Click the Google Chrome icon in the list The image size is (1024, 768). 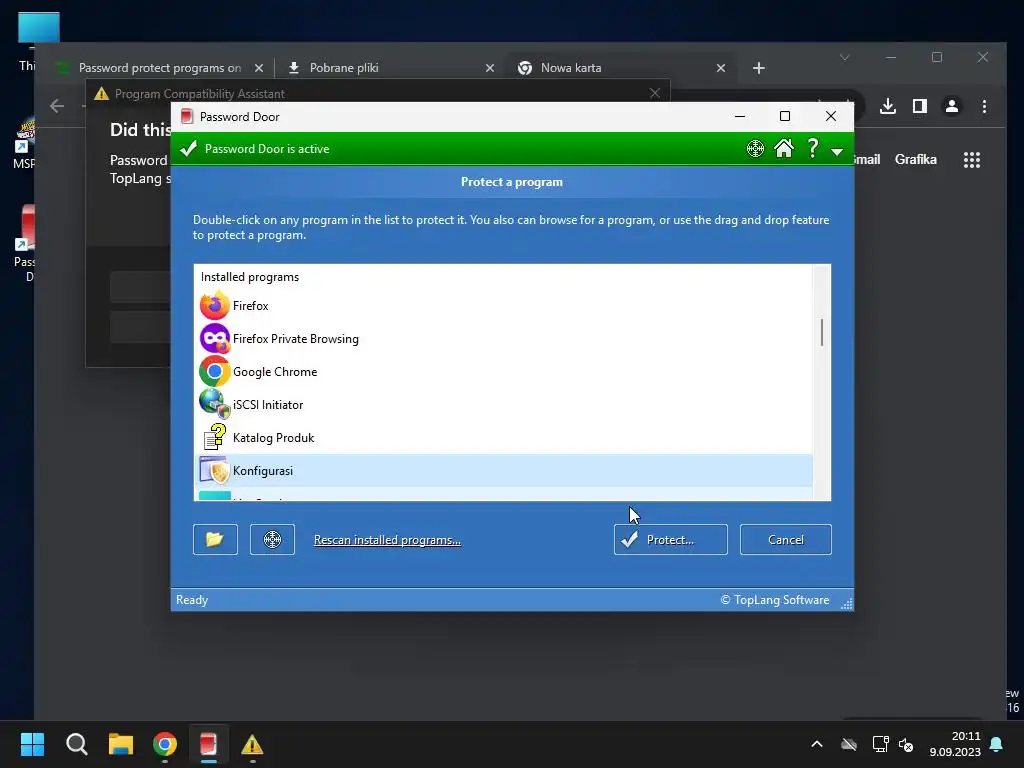point(214,372)
